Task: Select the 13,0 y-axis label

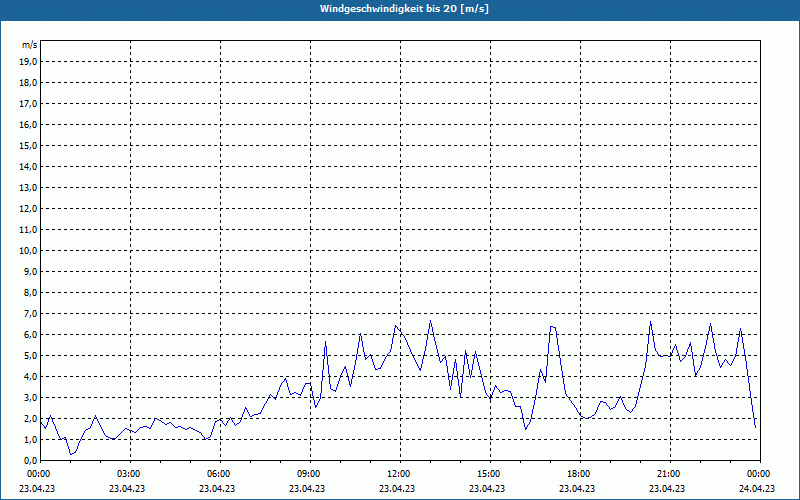Action: point(28,188)
